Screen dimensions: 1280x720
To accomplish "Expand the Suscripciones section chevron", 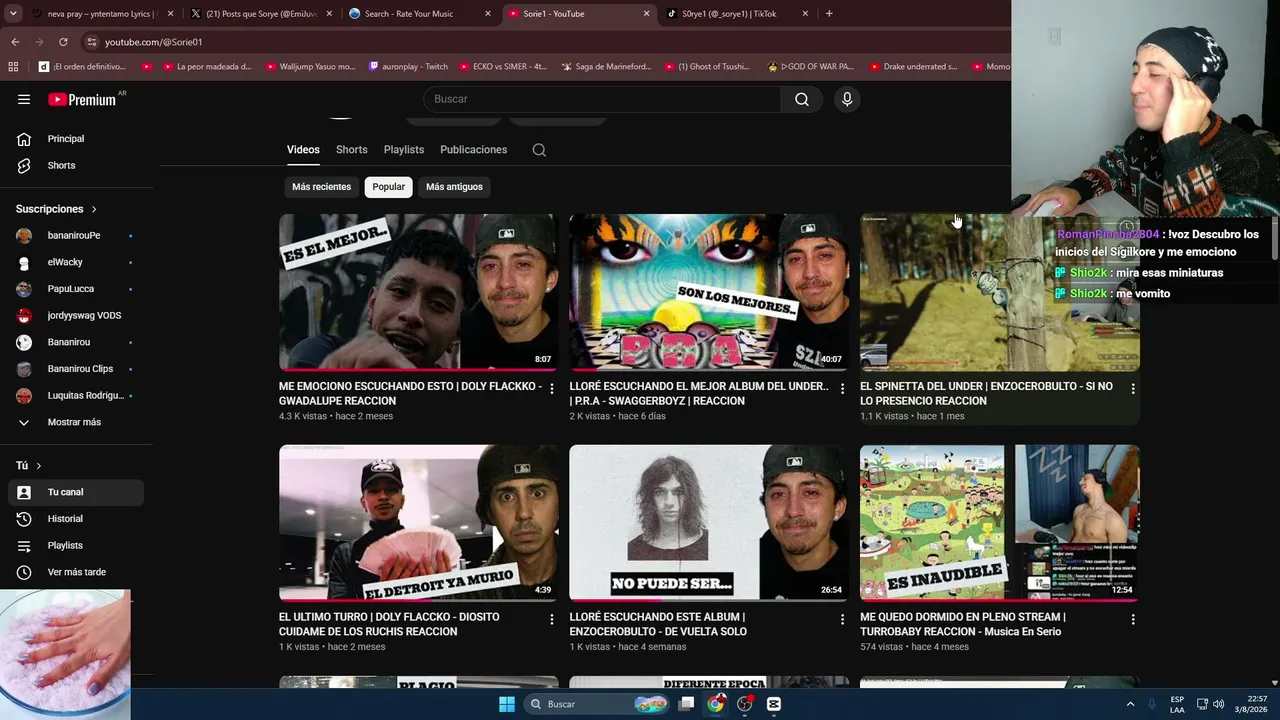I will (94, 209).
